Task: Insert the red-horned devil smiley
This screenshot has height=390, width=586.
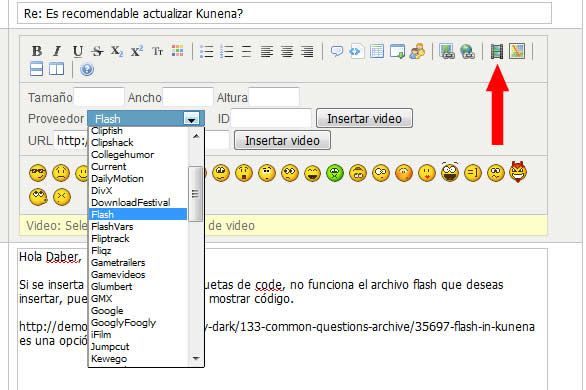Action: tap(518, 172)
